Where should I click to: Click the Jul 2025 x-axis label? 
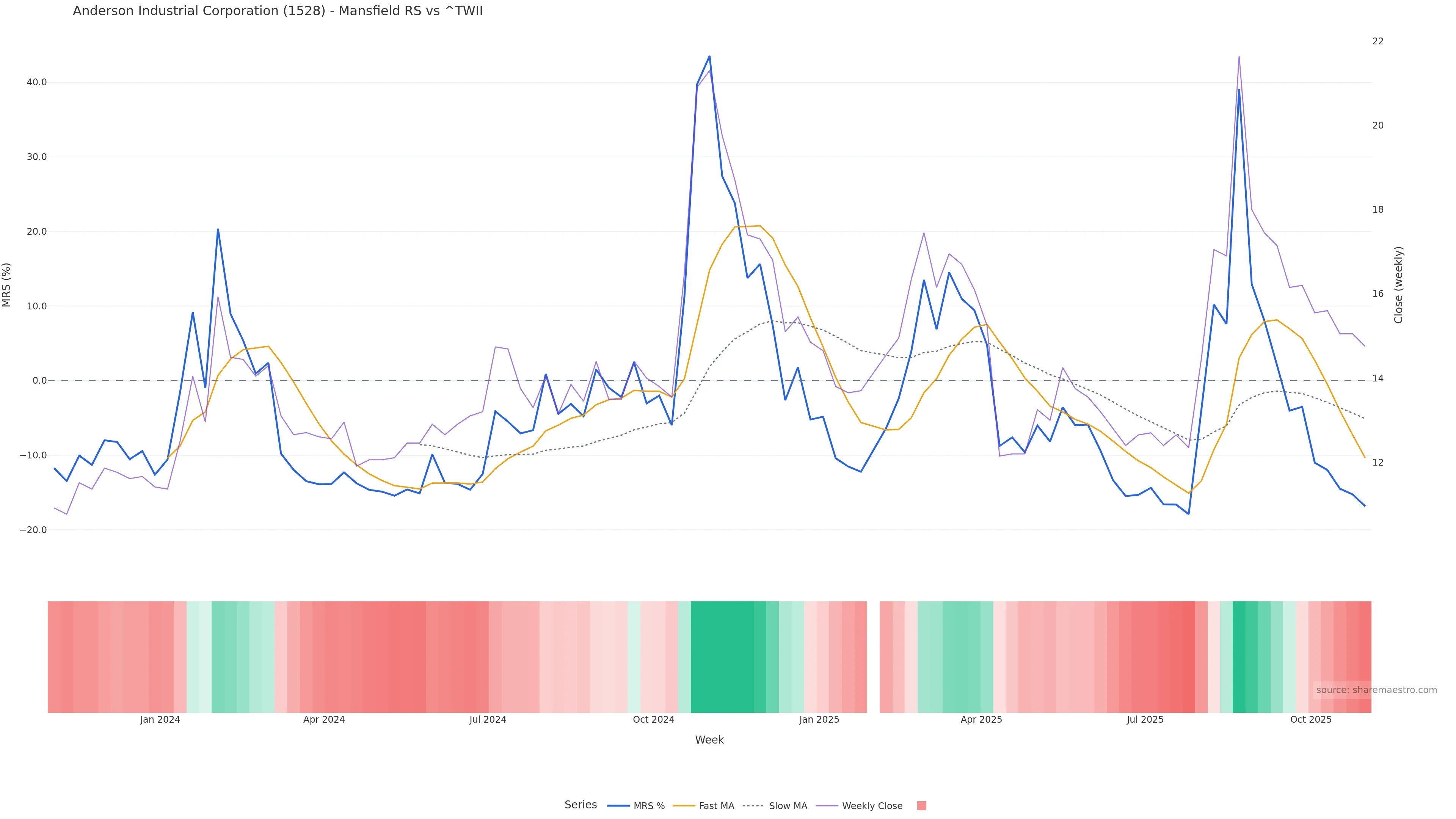[1145, 720]
